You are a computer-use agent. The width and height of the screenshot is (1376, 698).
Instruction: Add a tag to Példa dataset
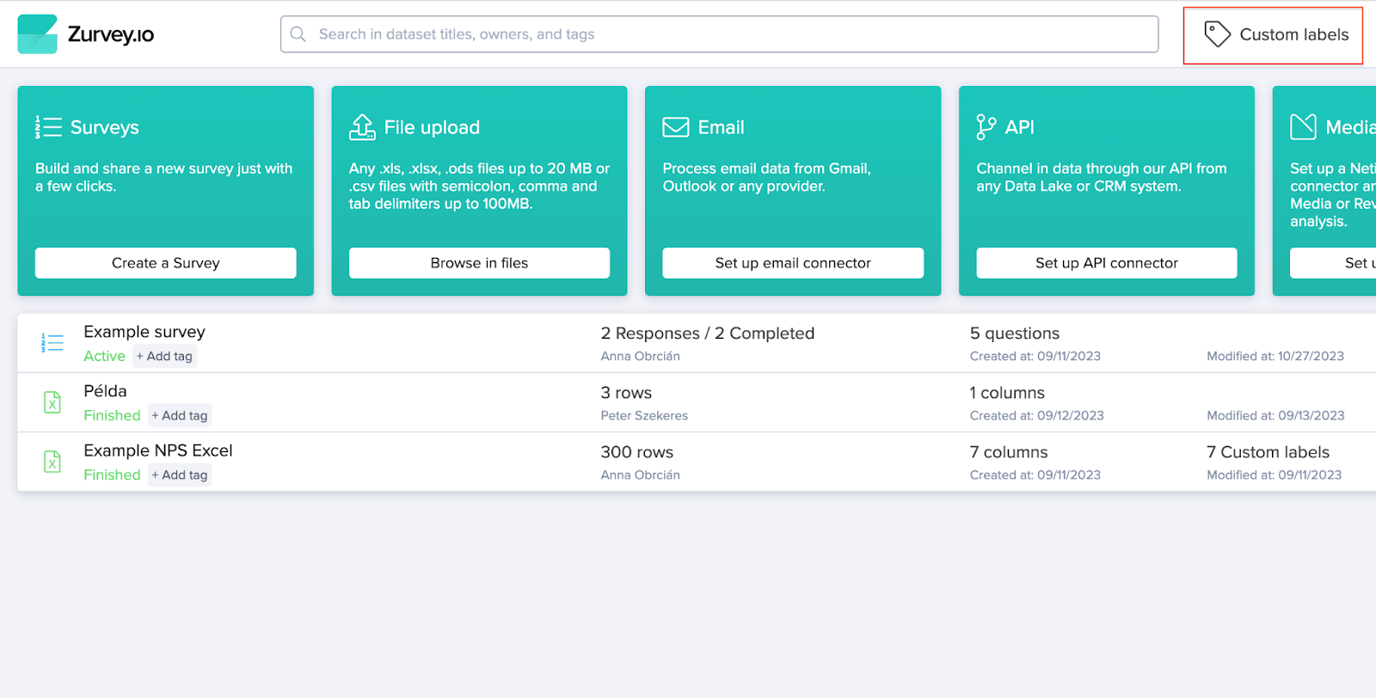tap(180, 415)
